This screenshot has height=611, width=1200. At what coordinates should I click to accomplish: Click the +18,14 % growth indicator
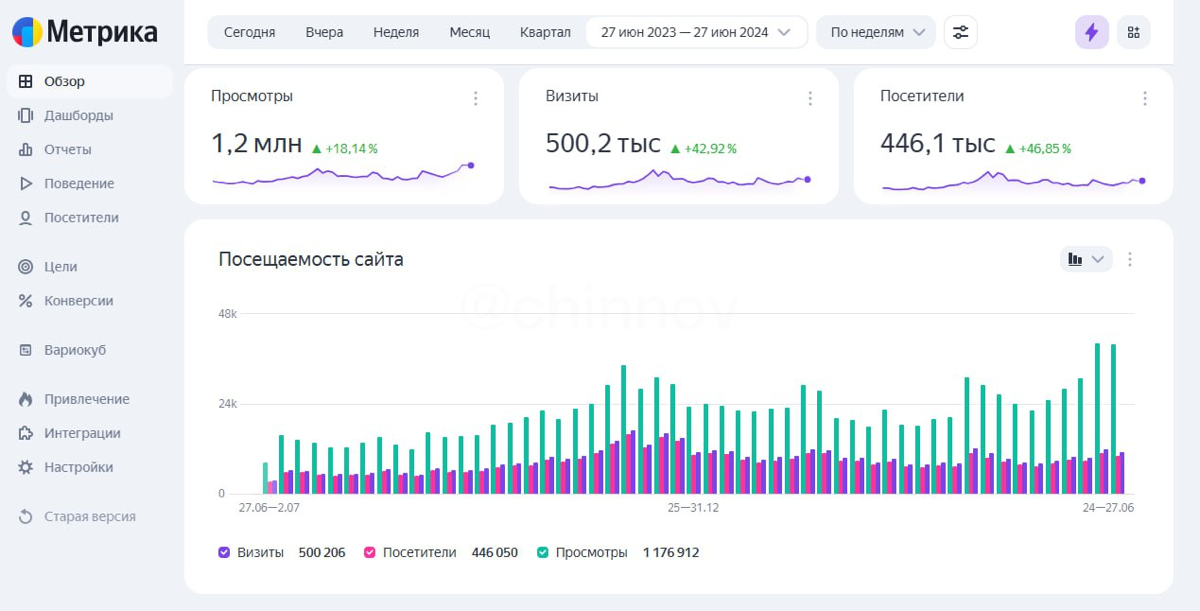(x=345, y=149)
